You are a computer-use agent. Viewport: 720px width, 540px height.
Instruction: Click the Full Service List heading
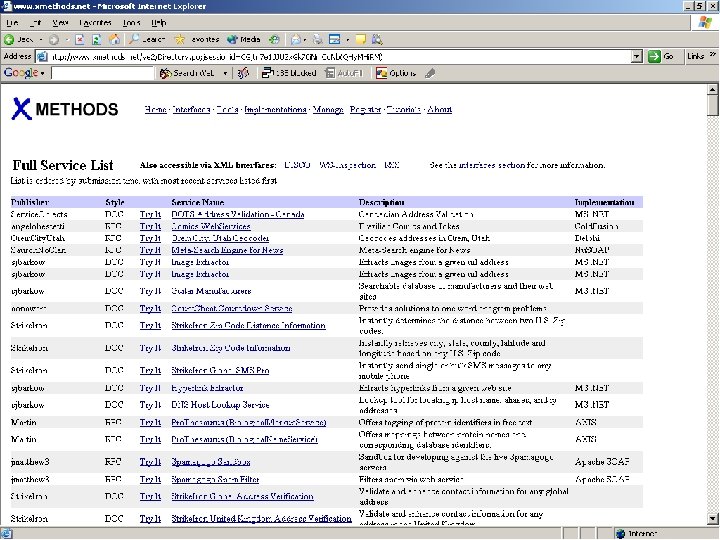click(x=62, y=165)
